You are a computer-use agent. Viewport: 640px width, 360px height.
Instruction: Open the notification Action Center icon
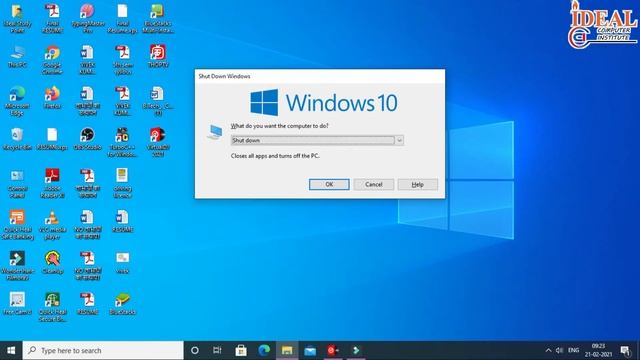[625, 351]
